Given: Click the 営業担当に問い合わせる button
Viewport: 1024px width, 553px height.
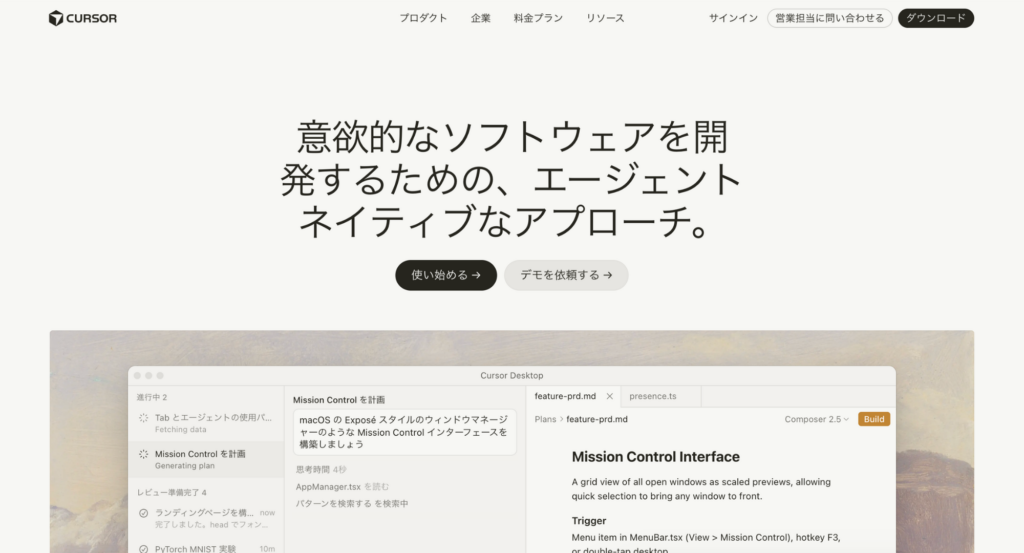Looking at the screenshot, I should (829, 18).
